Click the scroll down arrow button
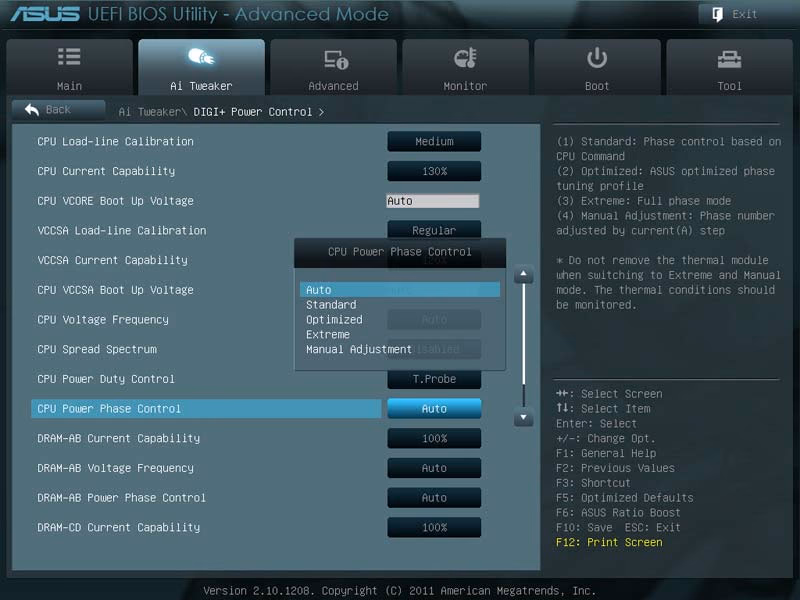 click(523, 417)
